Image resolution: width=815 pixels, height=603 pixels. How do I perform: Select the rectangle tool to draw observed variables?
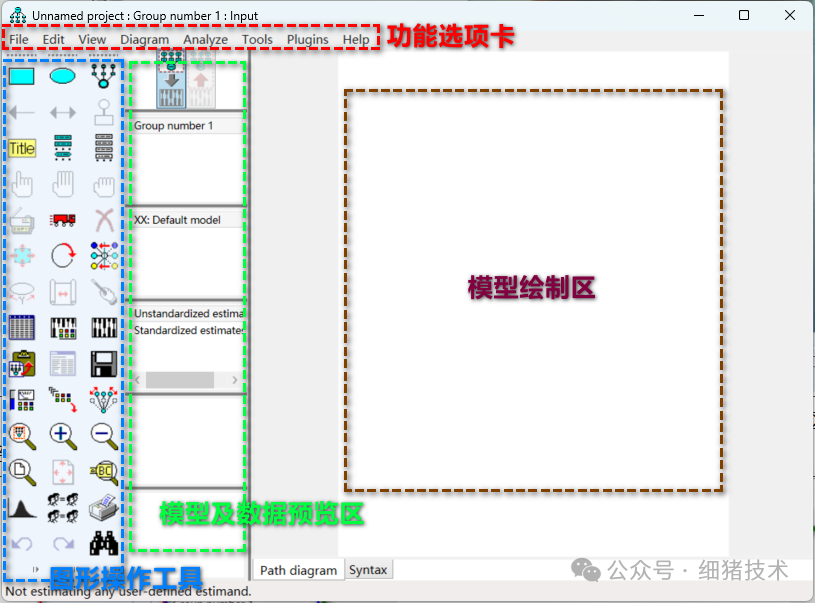21,75
